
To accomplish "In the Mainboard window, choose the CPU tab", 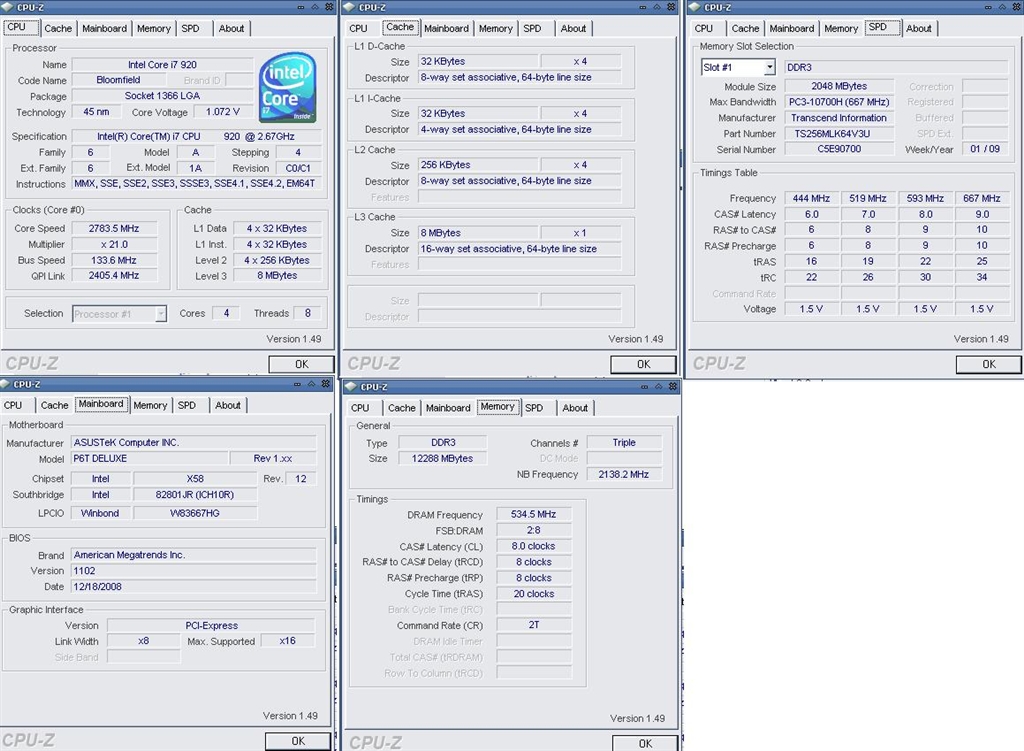I will tap(13, 406).
